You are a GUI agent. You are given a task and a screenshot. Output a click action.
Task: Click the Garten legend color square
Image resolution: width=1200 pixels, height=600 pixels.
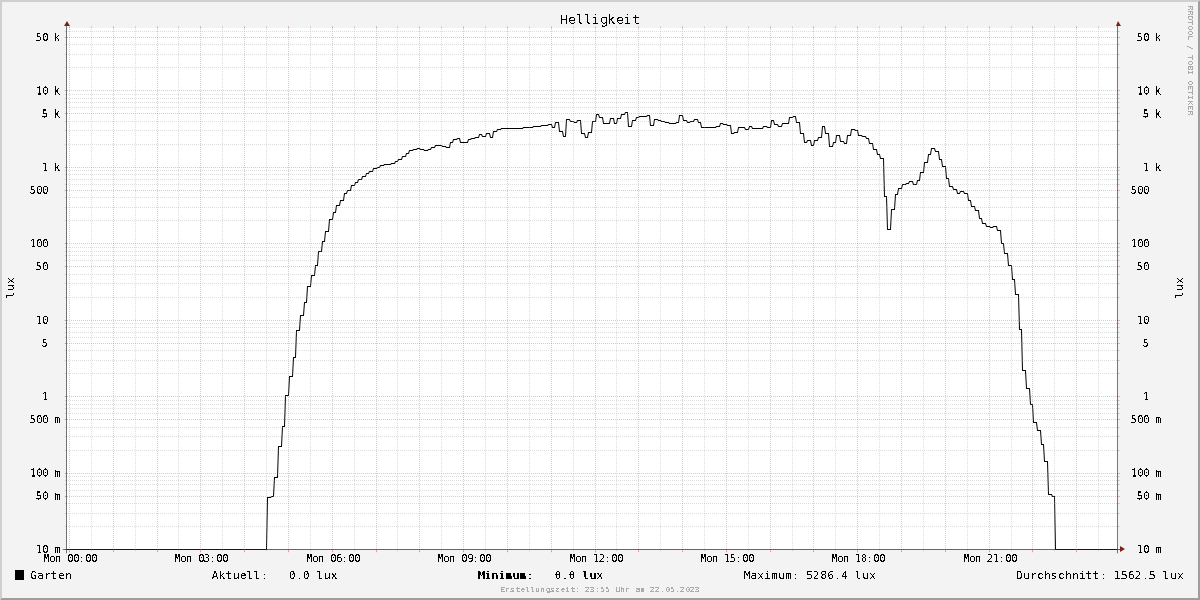coord(19,576)
